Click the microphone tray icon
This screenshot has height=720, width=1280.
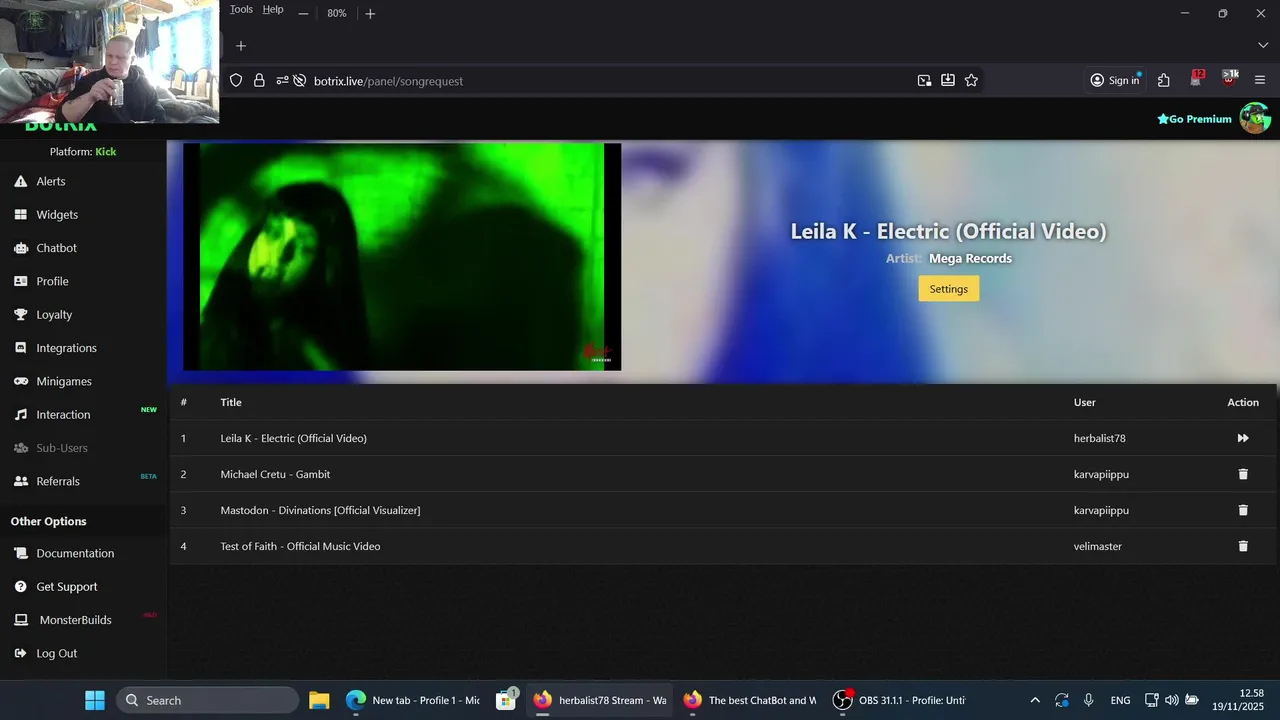1088,700
